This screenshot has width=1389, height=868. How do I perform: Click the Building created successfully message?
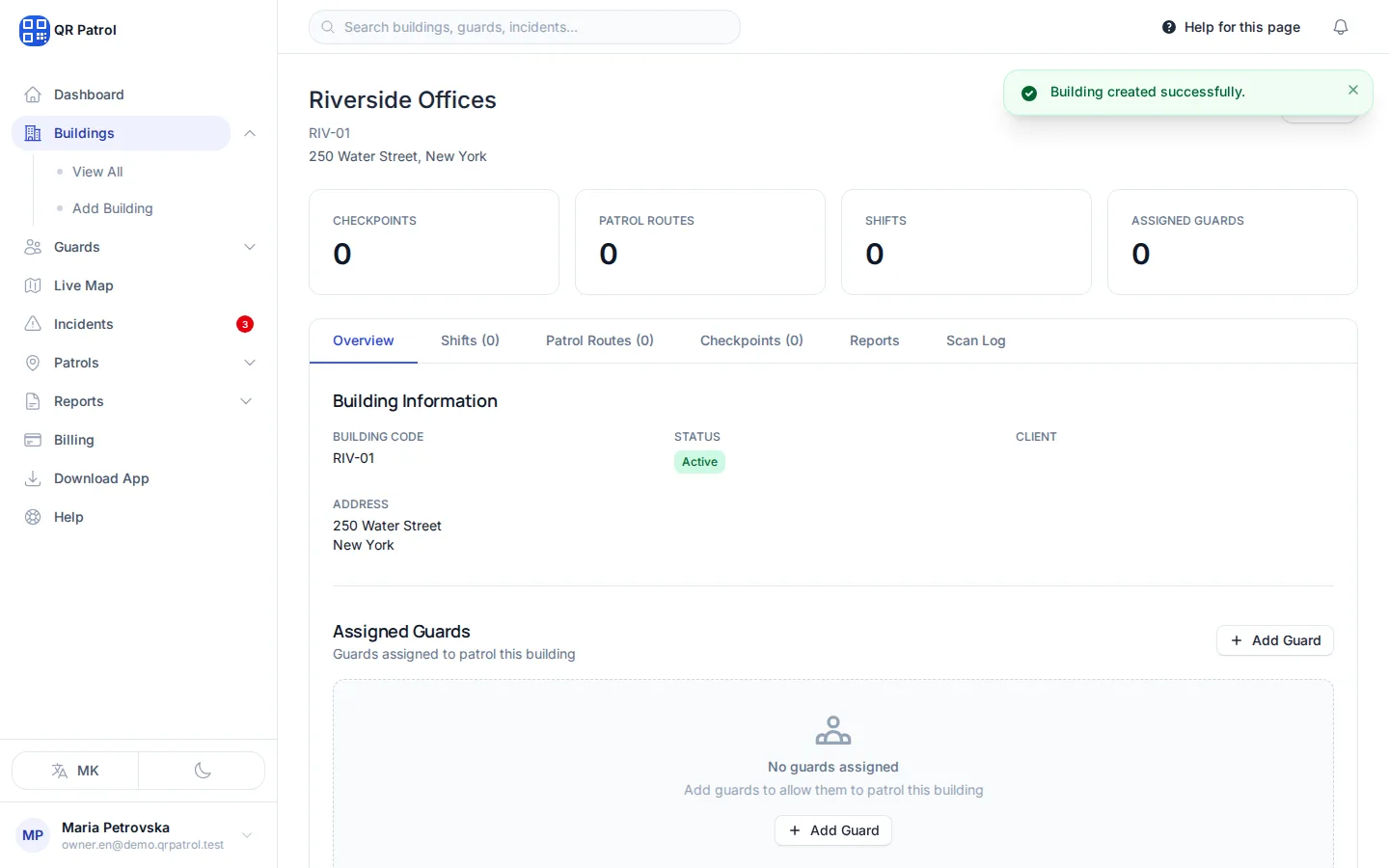pos(1147,92)
